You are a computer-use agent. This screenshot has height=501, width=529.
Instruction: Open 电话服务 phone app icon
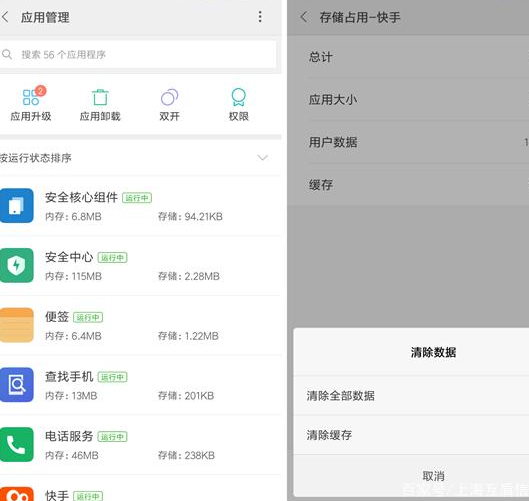17,444
